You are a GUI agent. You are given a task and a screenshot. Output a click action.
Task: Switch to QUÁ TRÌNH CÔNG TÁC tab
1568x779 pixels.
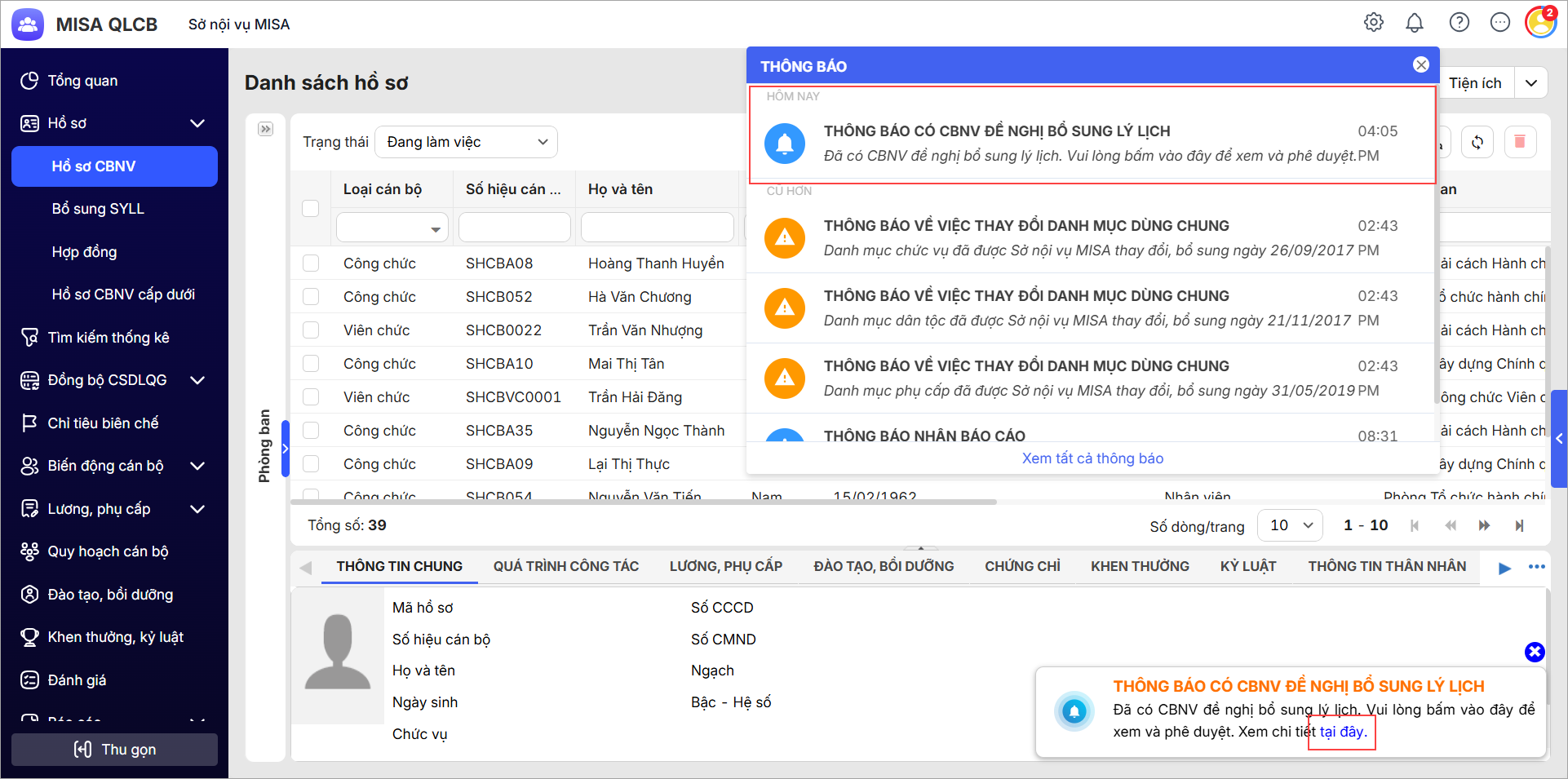click(566, 566)
